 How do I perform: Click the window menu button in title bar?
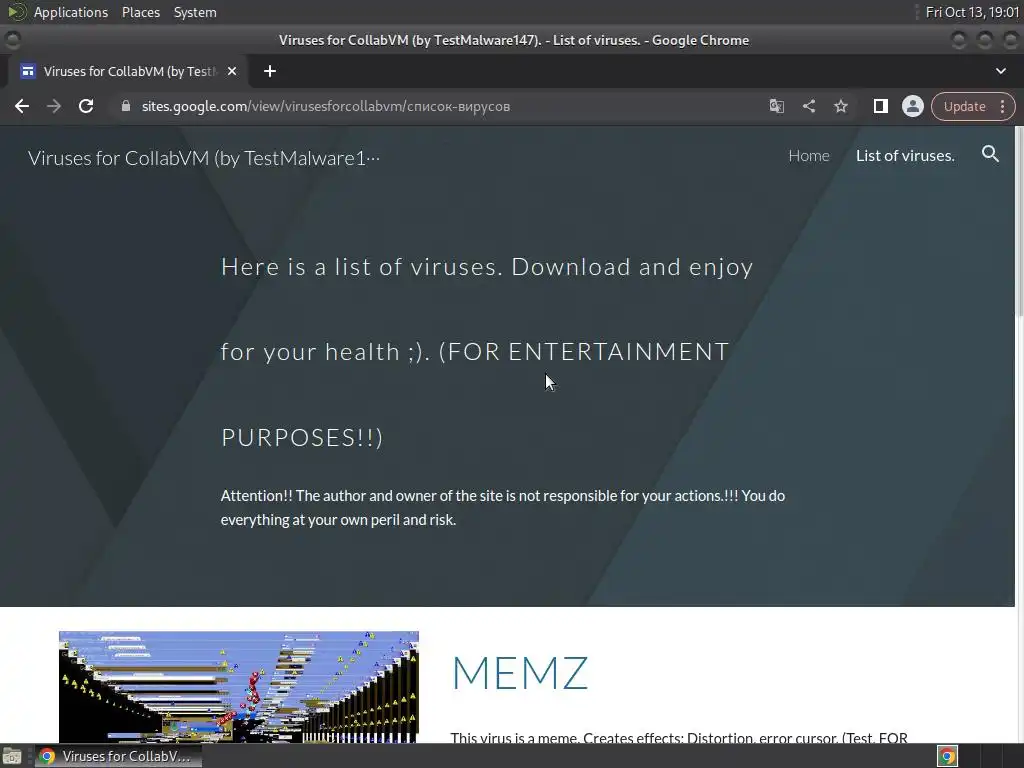tap(12, 40)
